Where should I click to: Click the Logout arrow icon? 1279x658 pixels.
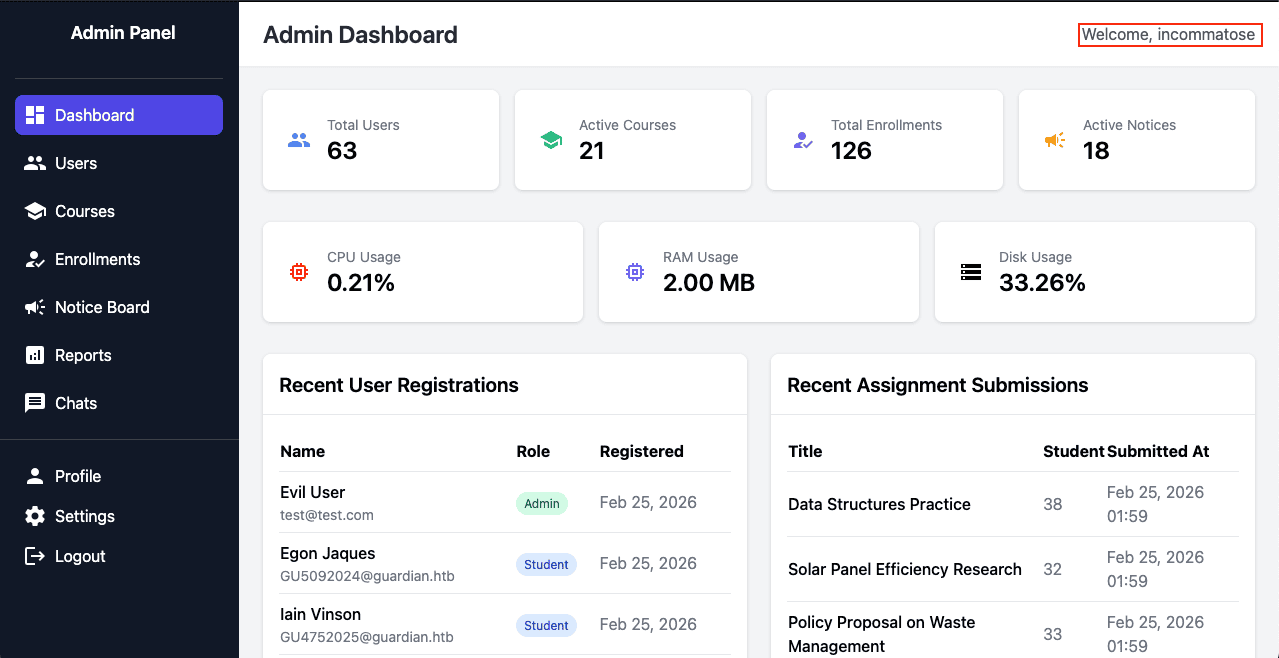(x=35, y=556)
